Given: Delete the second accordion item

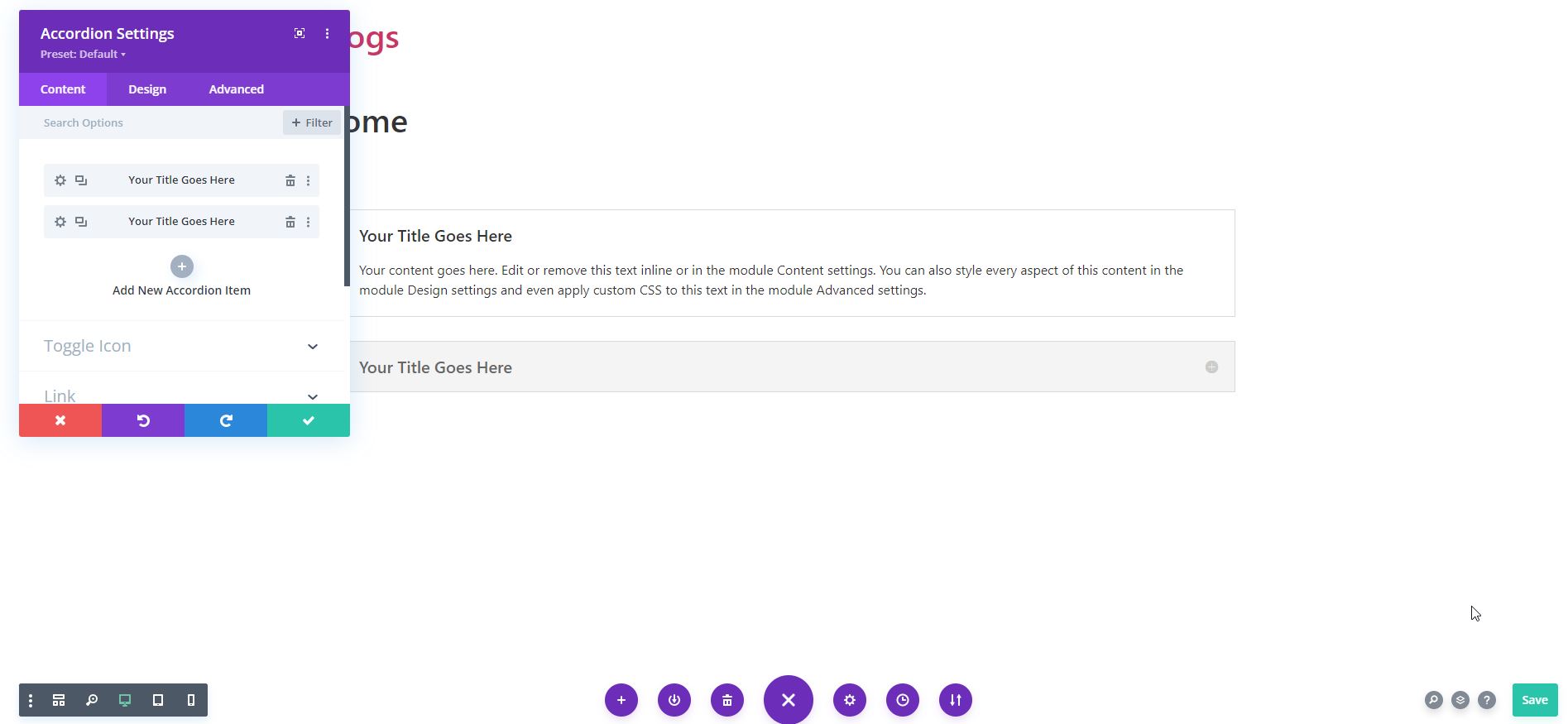Looking at the screenshot, I should tap(290, 222).
